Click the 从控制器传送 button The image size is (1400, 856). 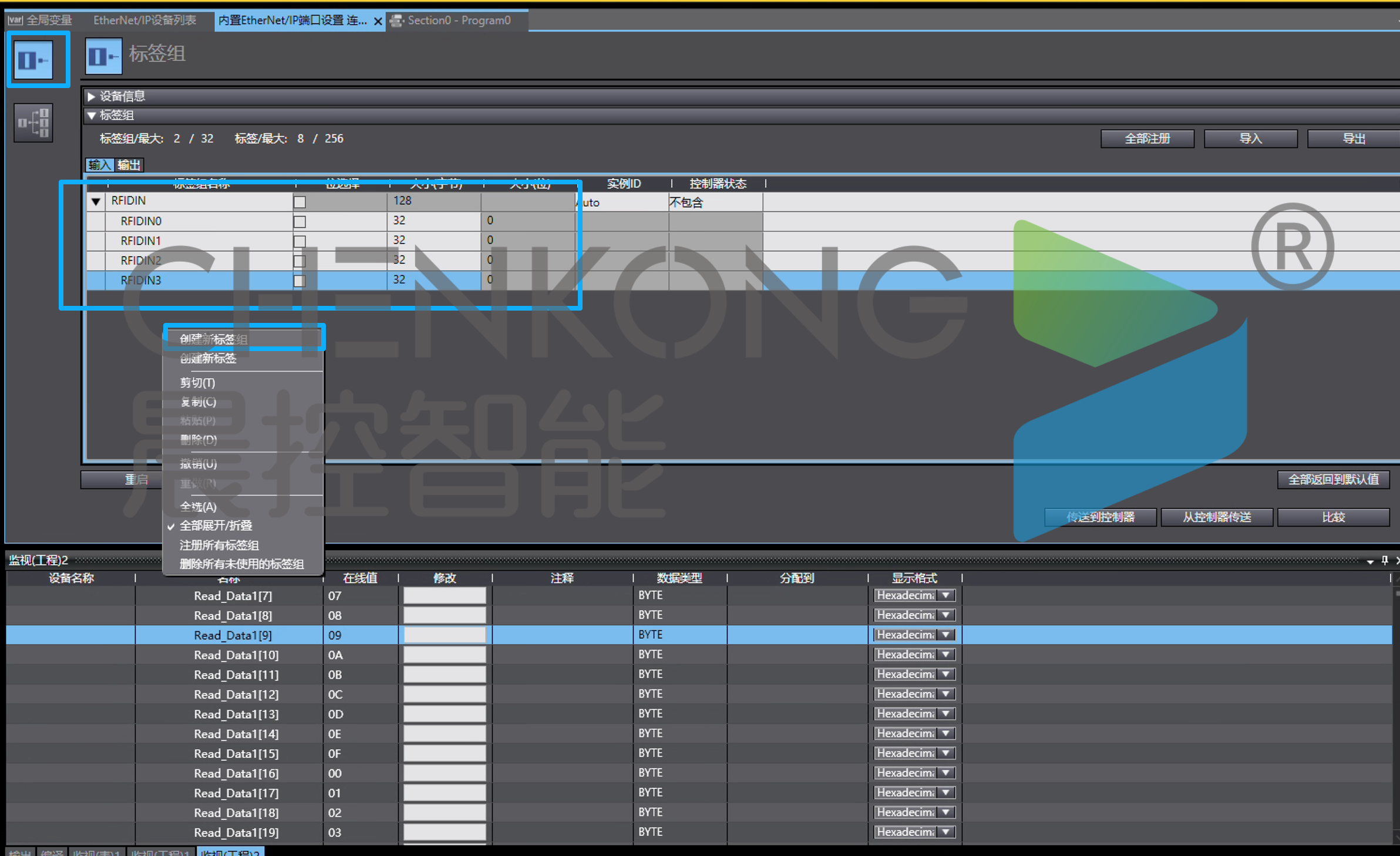1217,517
